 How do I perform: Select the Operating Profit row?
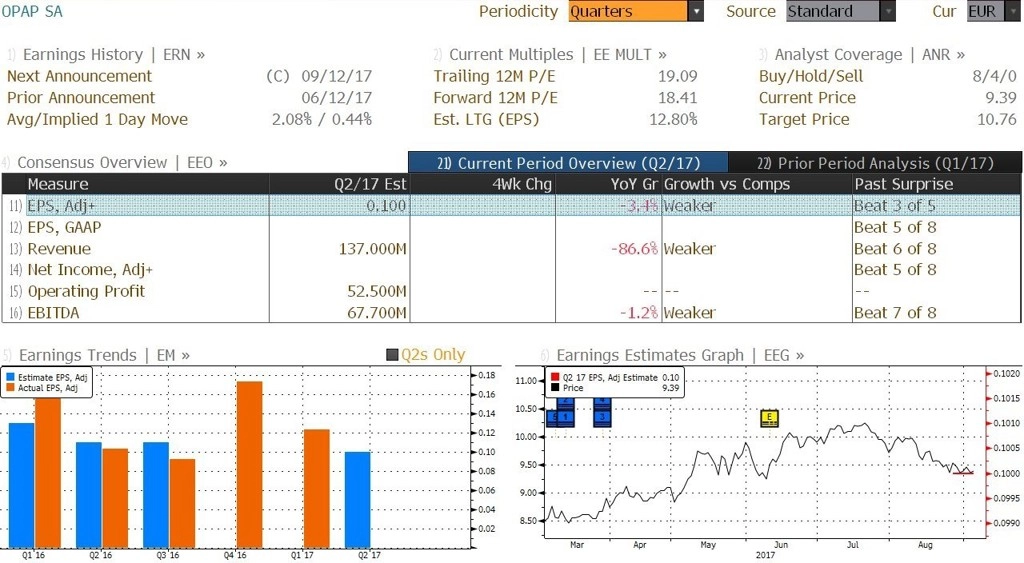(511, 291)
